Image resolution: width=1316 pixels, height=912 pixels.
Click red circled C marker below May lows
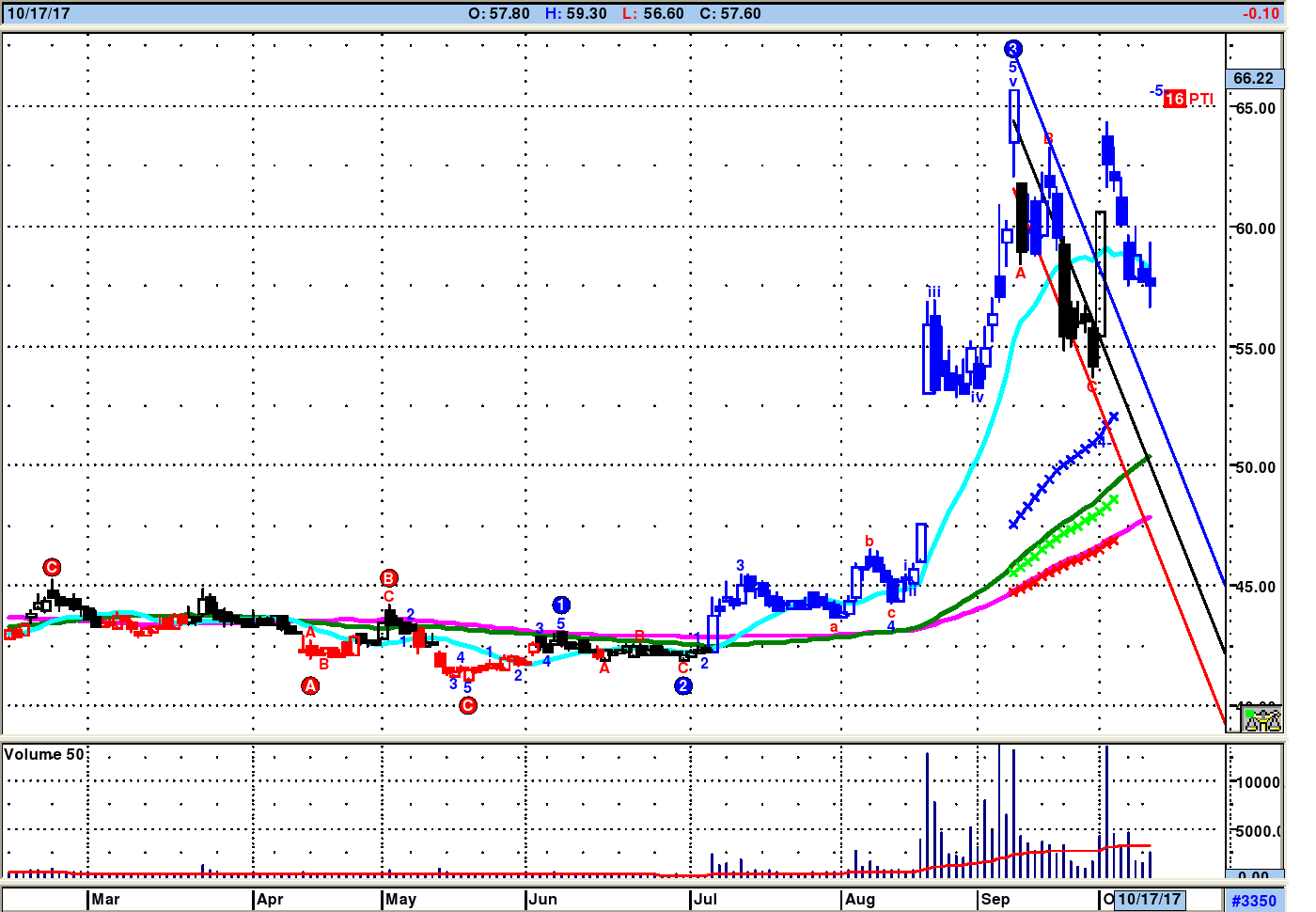(468, 705)
